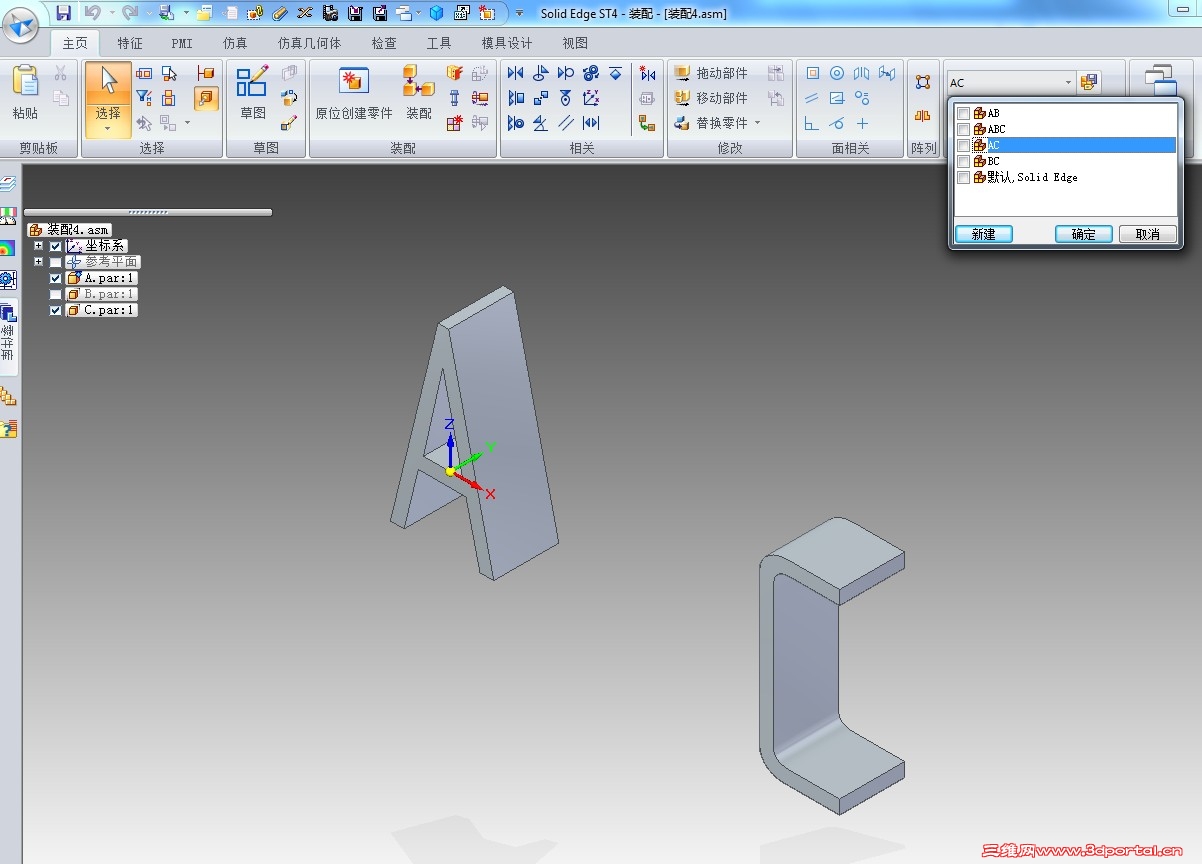This screenshot has width=1202, height=864.
Task: Check the BC configuration checkbox
Action: 963,162
